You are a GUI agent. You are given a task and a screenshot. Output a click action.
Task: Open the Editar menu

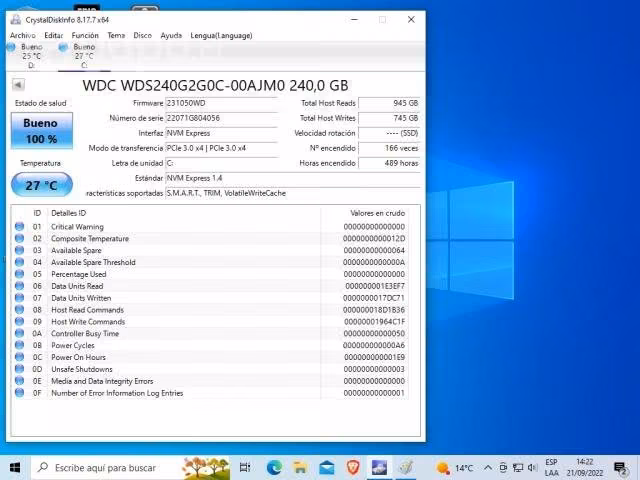(x=53, y=36)
